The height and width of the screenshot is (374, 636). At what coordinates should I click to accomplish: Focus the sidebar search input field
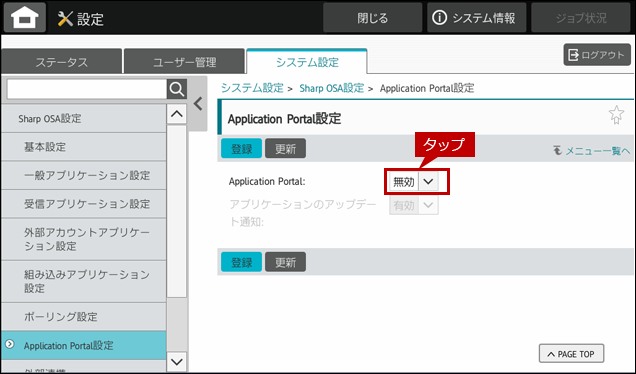[x=87, y=89]
